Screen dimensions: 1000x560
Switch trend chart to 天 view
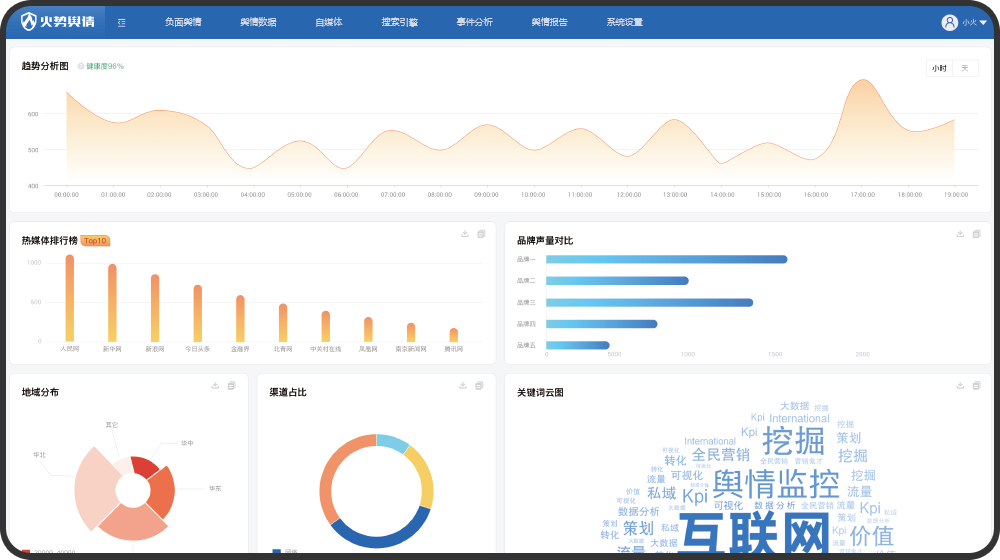click(x=965, y=68)
